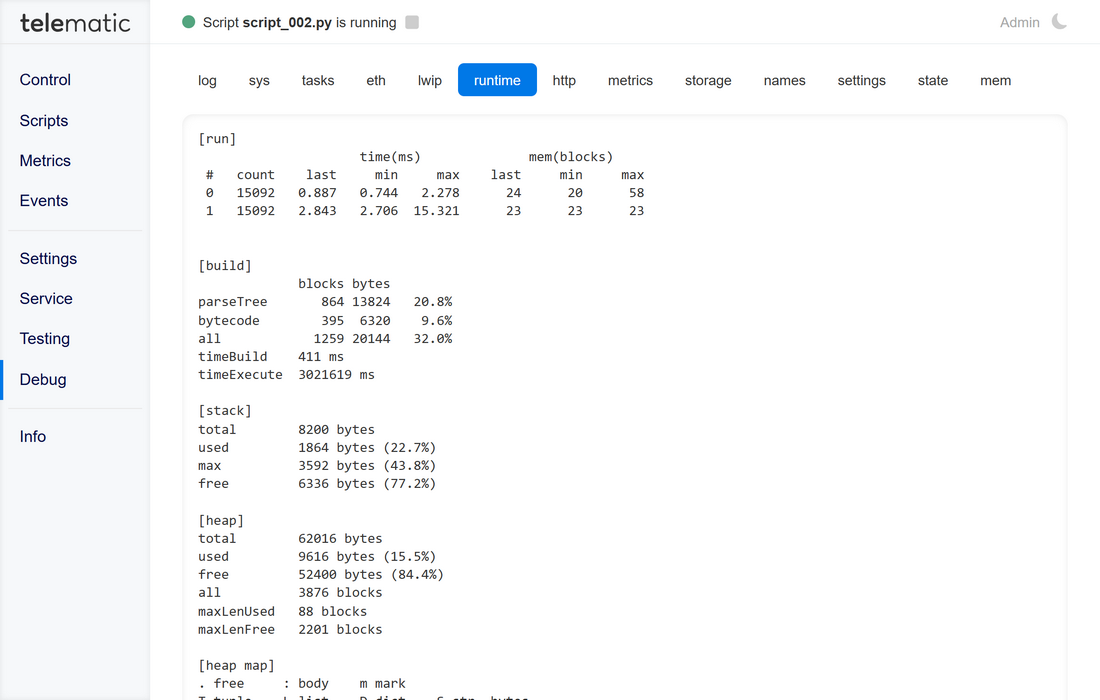Open the state tab
Screen dimensions: 1100x700
(x=933, y=80)
